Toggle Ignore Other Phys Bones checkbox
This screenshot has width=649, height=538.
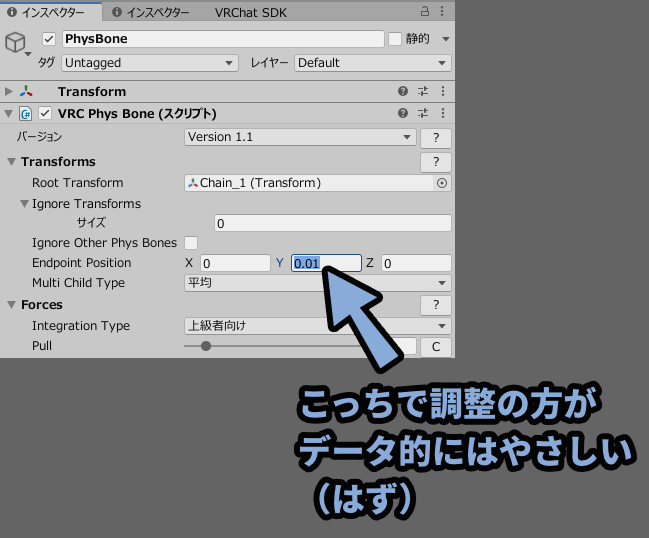(x=191, y=243)
